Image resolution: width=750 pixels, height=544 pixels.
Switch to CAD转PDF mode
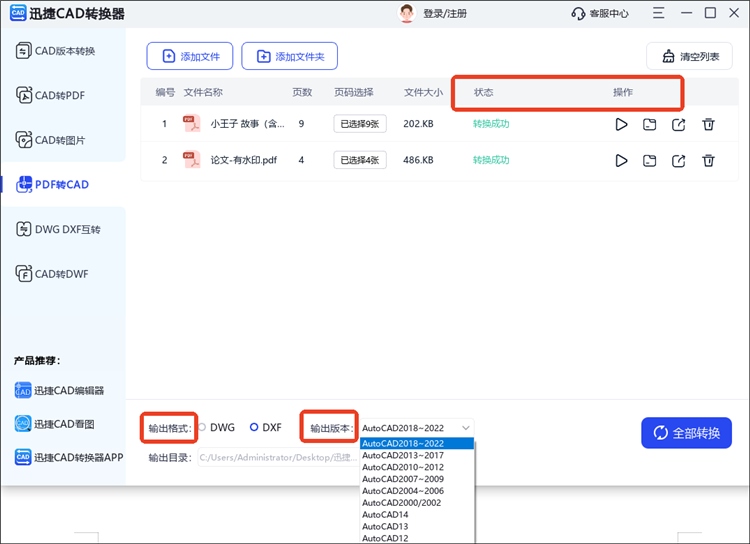click(51, 95)
